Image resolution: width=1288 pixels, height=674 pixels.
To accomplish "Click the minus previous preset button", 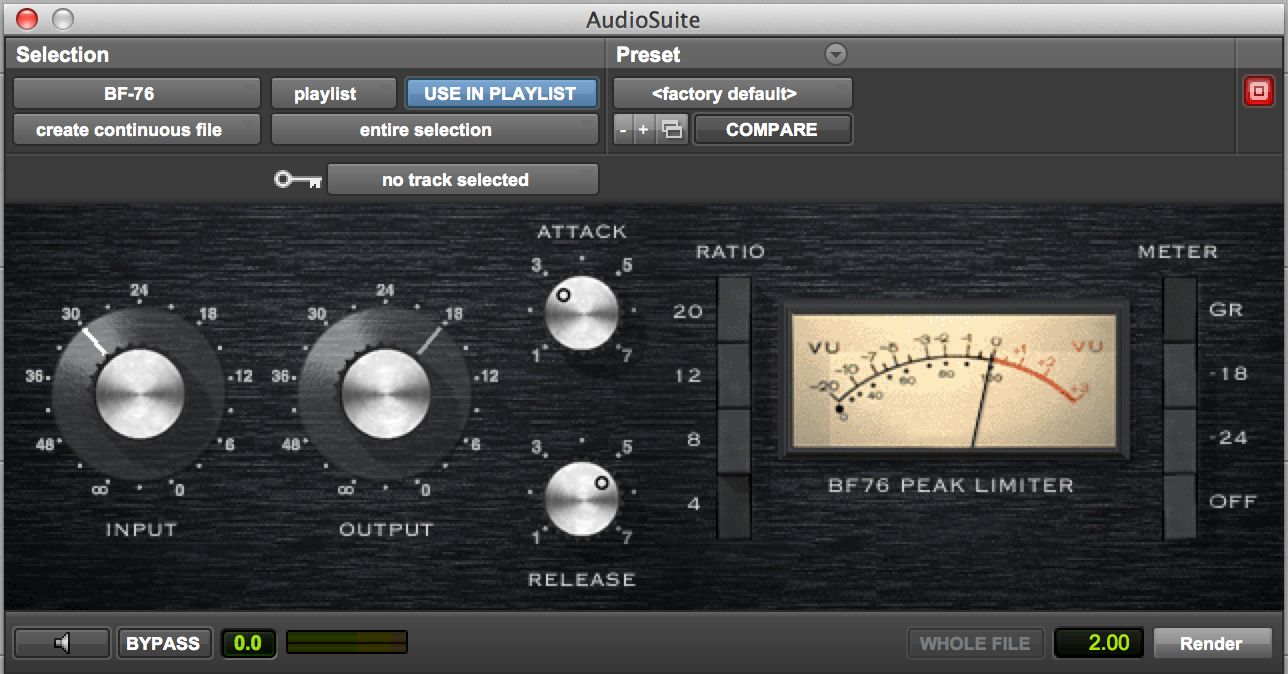I will [623, 130].
